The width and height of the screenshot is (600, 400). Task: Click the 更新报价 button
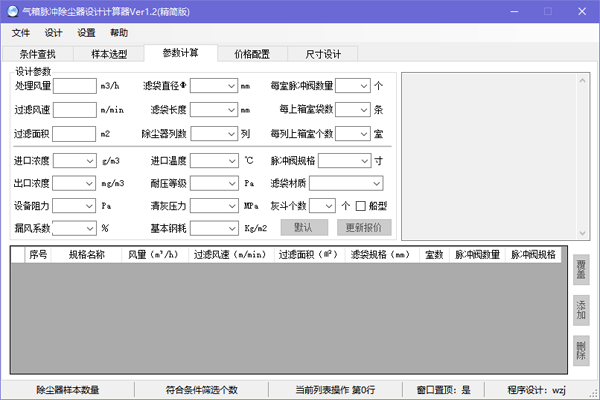[364, 227]
